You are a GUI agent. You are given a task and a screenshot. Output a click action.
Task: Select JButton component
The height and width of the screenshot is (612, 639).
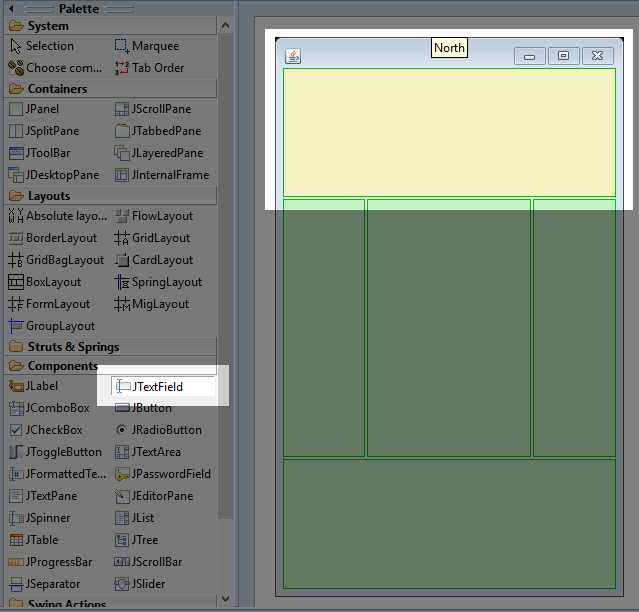[x=143, y=408]
